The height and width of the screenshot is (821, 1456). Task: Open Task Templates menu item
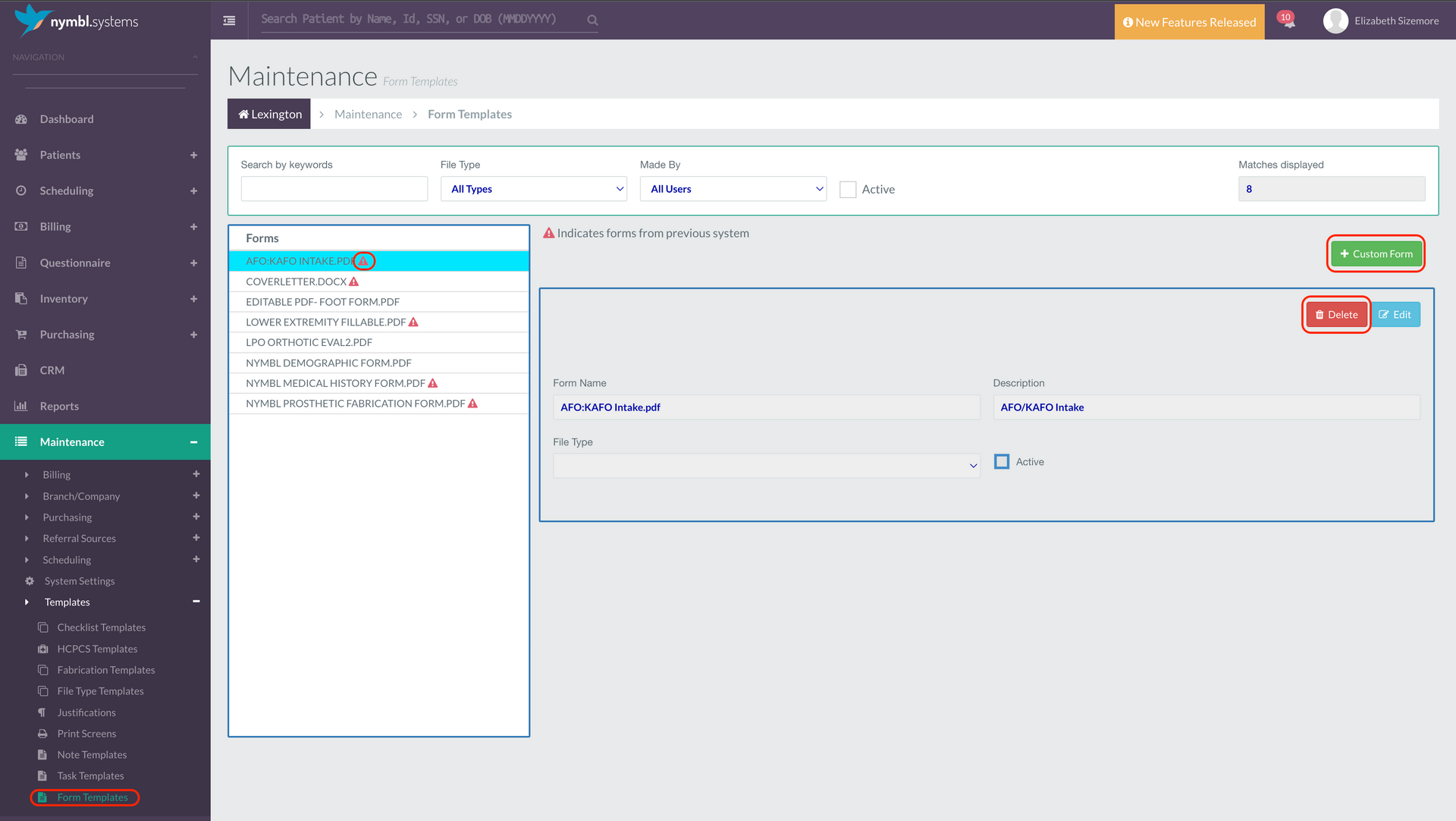coord(90,776)
